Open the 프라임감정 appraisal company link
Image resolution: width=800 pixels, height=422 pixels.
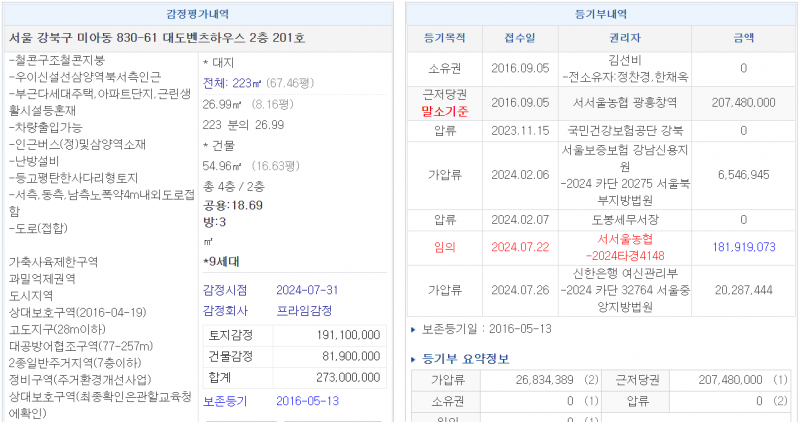coord(303,310)
